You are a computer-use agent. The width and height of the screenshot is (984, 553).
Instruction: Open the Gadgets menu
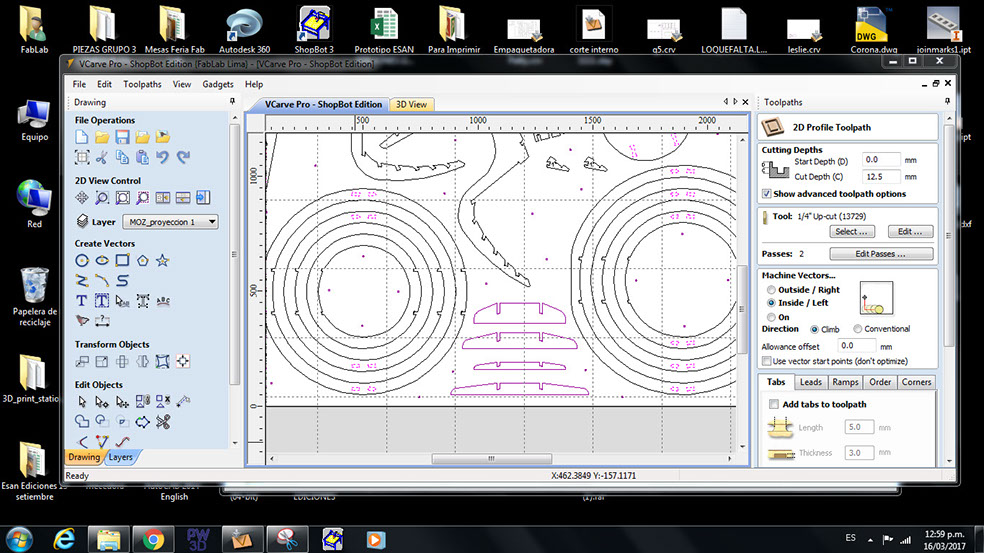tap(217, 85)
